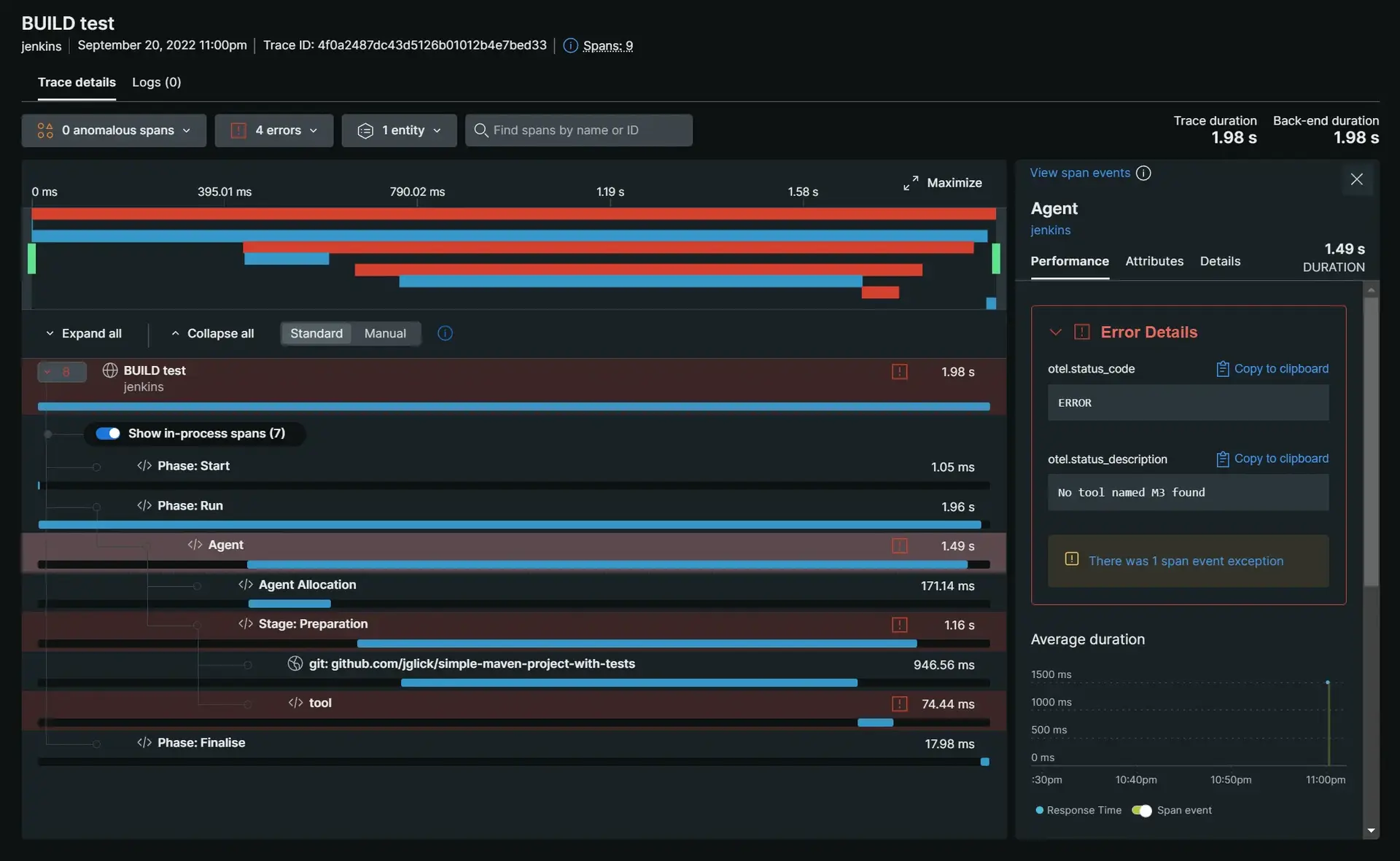This screenshot has height=861, width=1400.
Task: Click the git span duration bar
Action: tap(629, 683)
